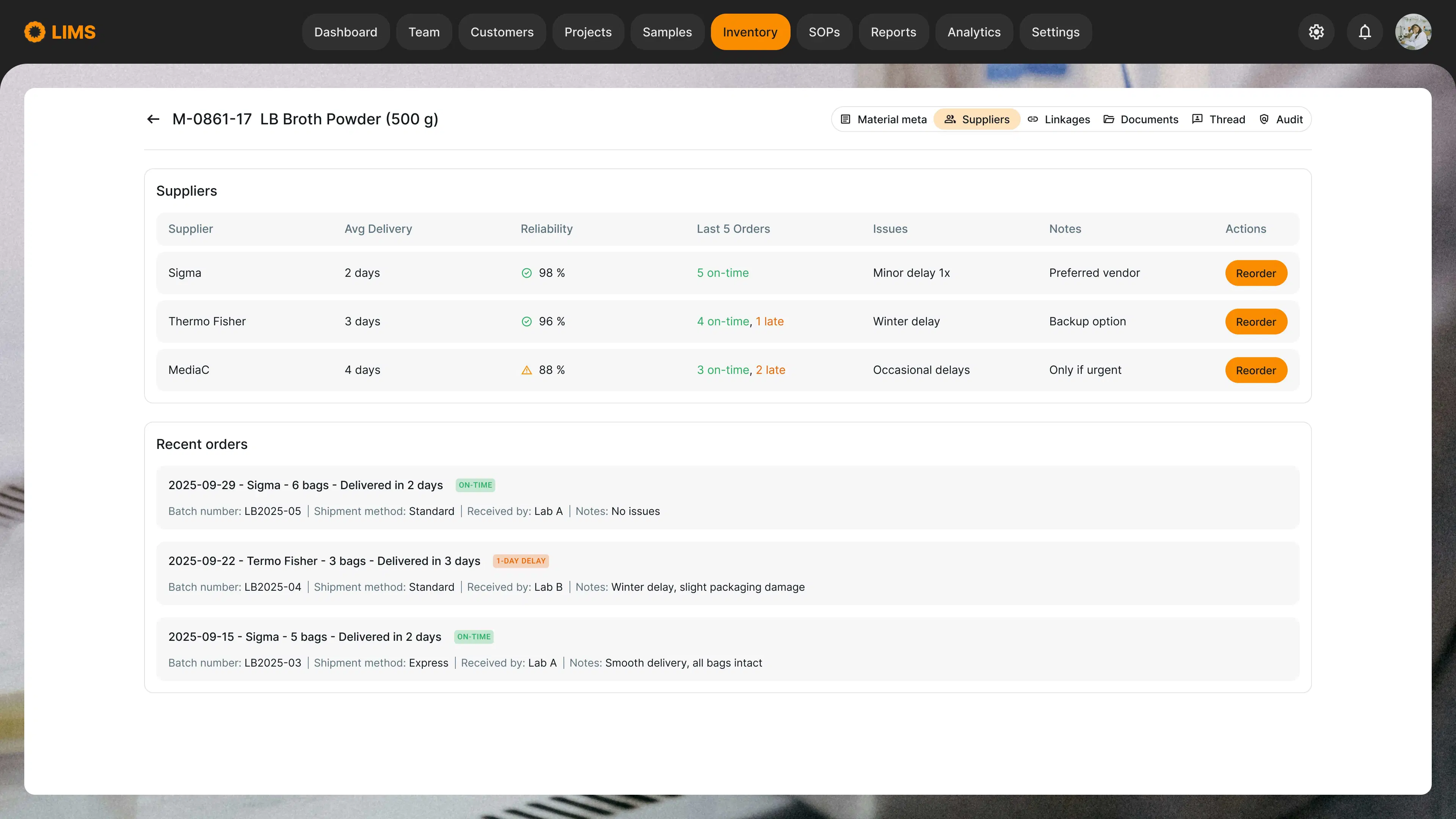Open the Audit tab
This screenshot has width=1456, height=819.
tap(1281, 119)
